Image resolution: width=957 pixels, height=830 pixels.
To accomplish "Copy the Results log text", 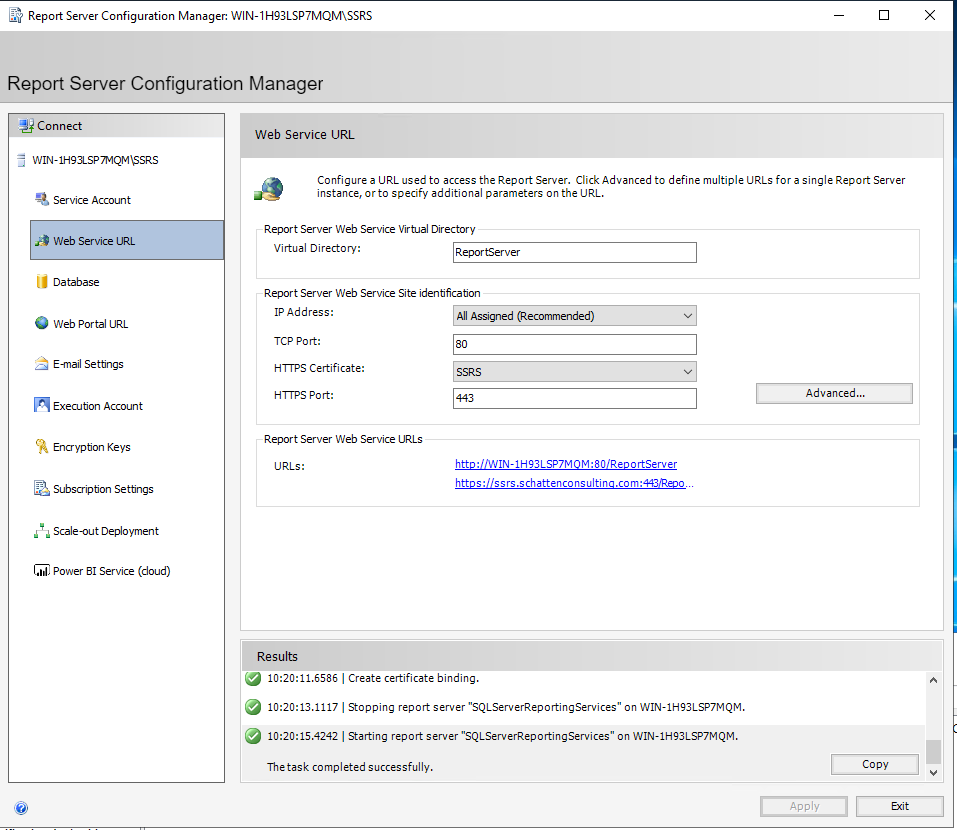I will (x=874, y=764).
